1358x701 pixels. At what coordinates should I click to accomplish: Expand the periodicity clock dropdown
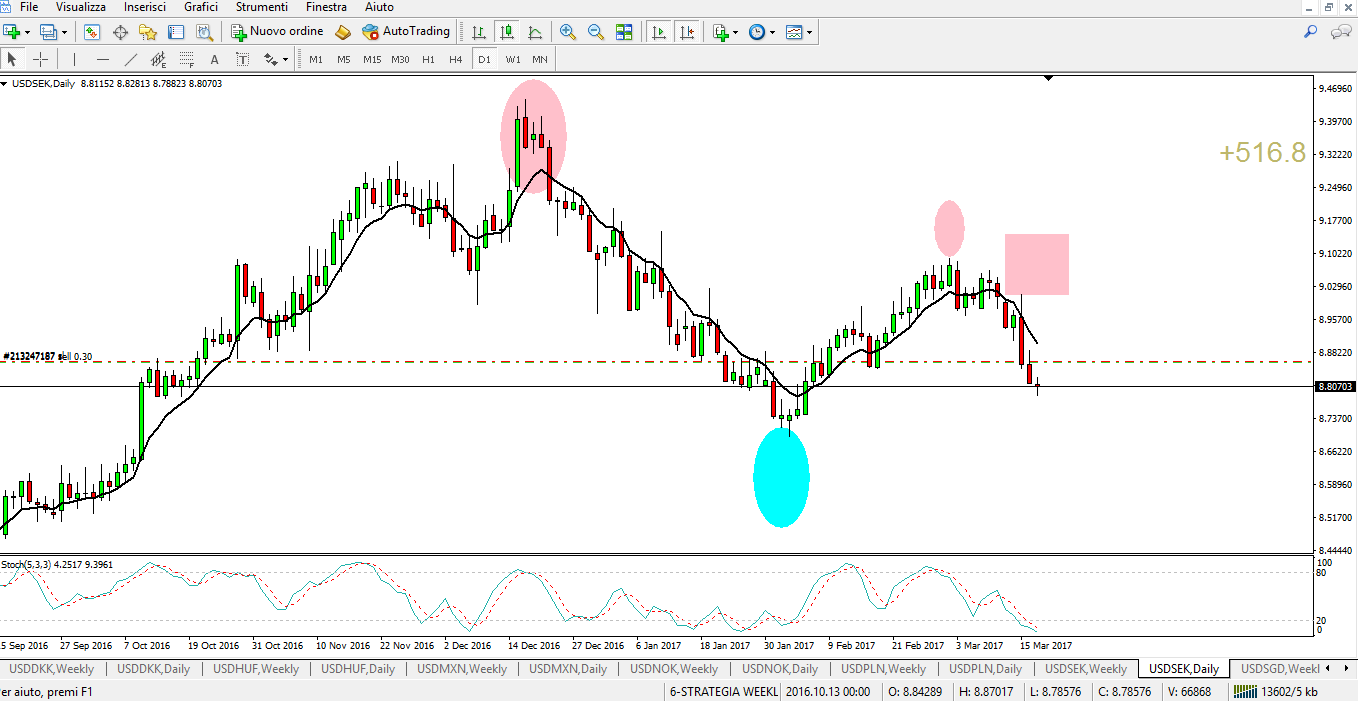click(x=761, y=32)
